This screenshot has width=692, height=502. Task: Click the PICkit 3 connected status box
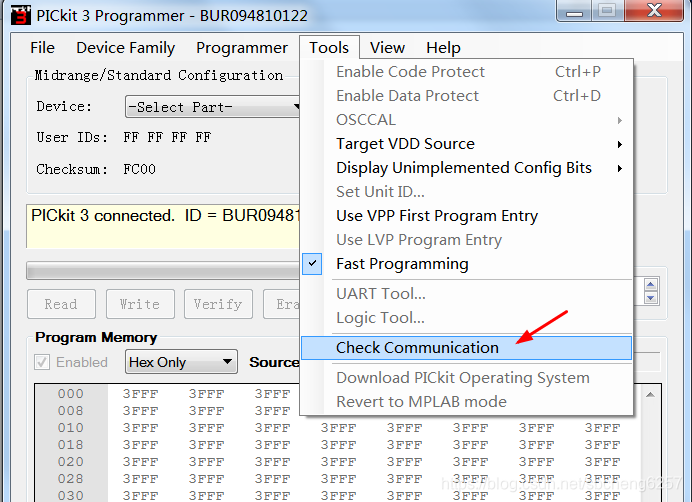coord(163,226)
